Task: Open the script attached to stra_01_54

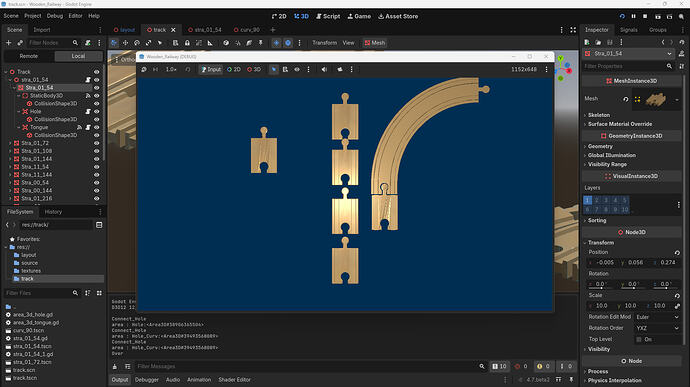Action: (x=88, y=80)
